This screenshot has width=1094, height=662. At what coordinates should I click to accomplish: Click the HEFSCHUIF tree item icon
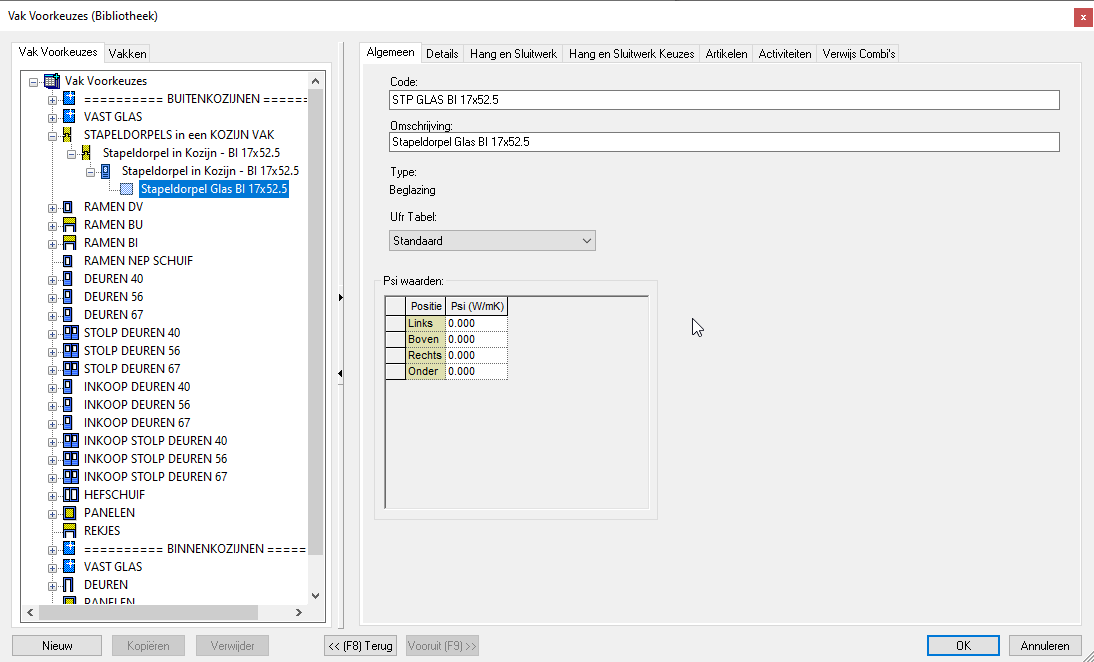tap(70, 495)
